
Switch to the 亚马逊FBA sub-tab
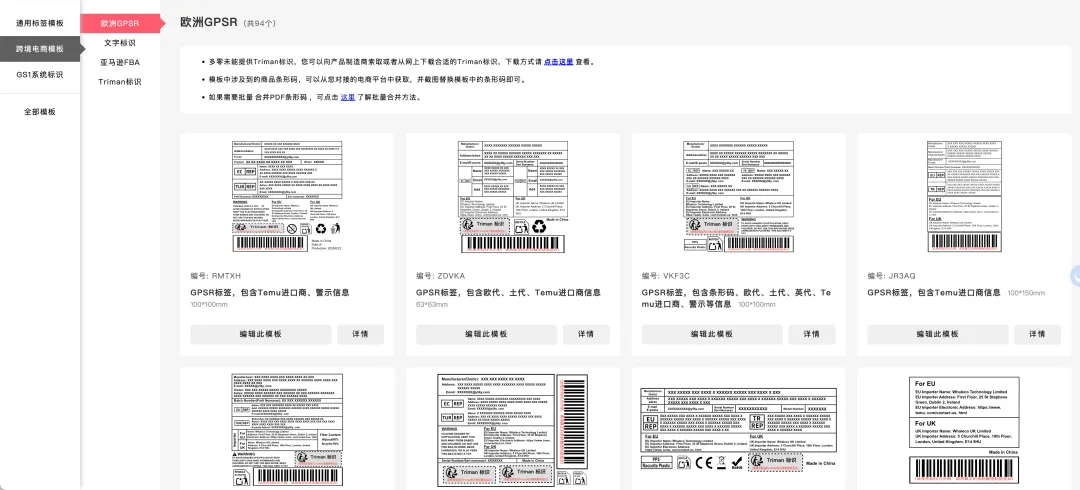[x=120, y=62]
